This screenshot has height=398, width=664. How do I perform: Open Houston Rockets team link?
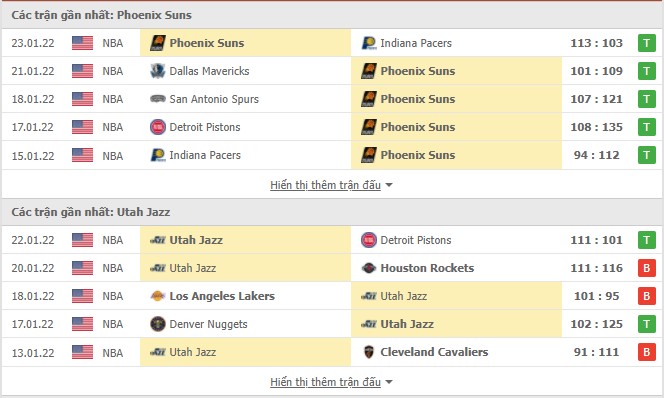pyautogui.click(x=427, y=268)
